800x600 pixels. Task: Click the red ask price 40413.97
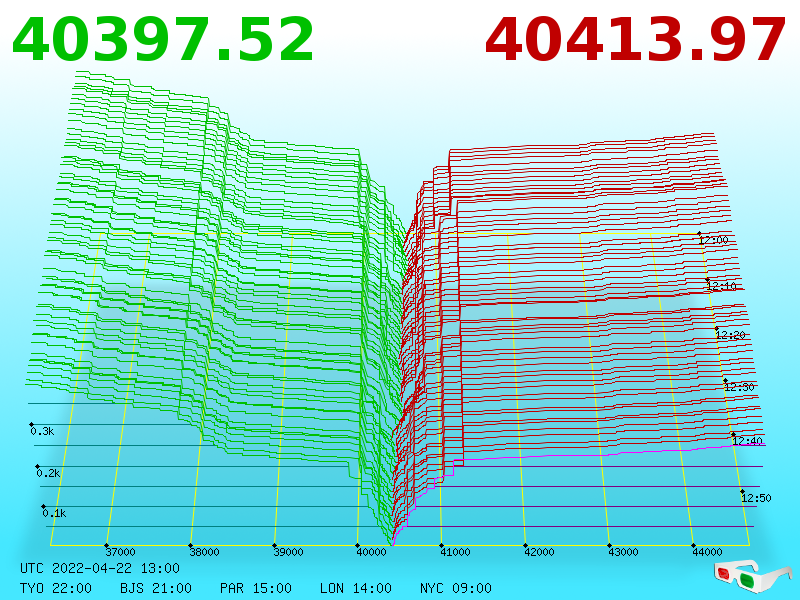point(635,40)
